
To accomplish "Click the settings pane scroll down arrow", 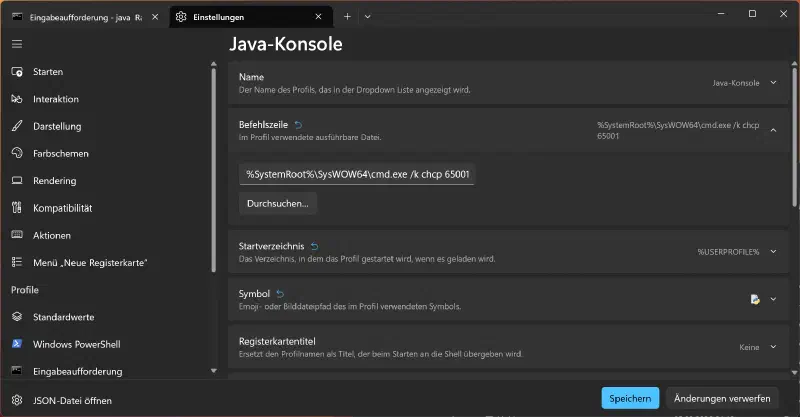I will [794, 373].
